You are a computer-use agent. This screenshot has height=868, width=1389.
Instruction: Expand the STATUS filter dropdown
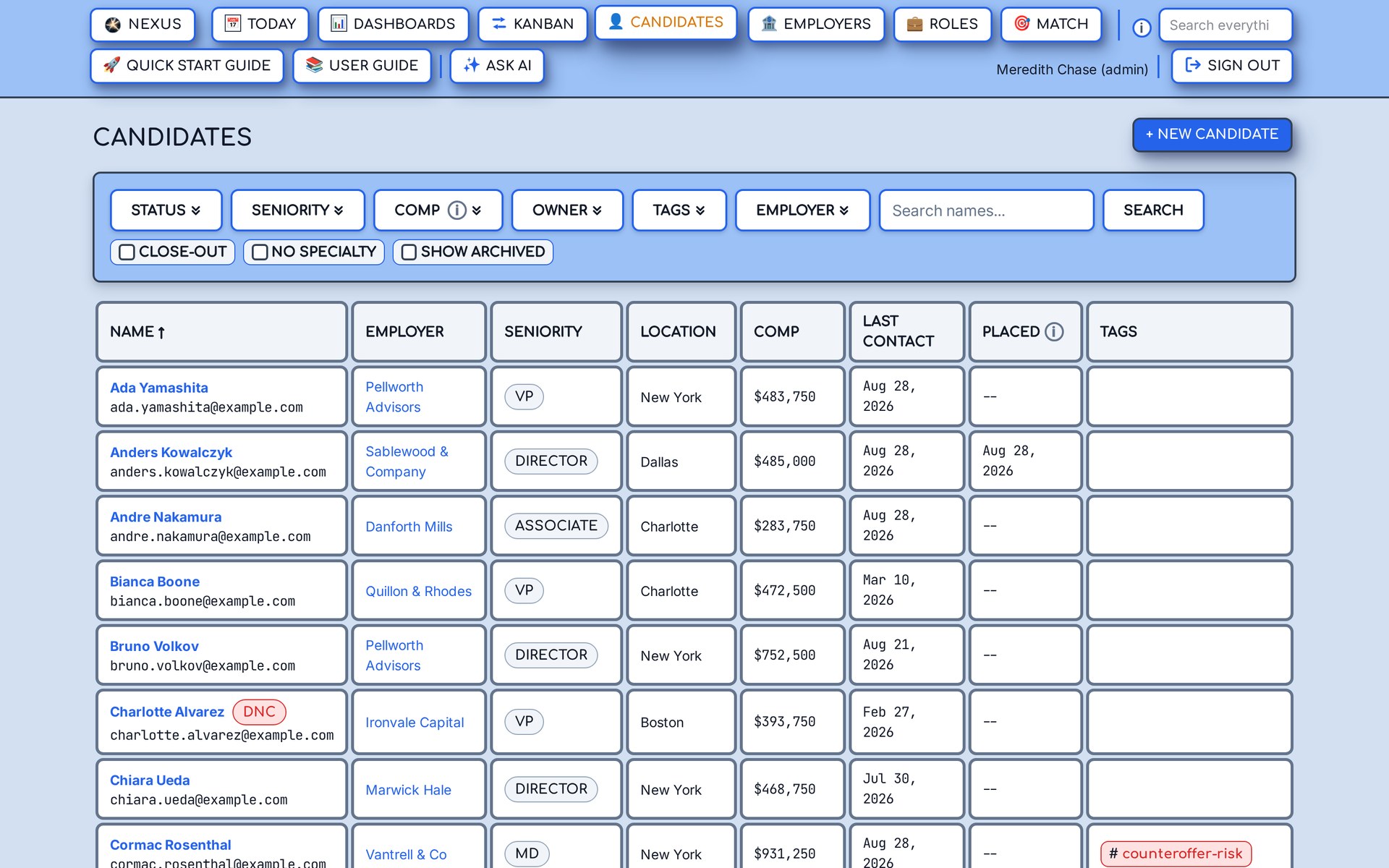coord(166,210)
